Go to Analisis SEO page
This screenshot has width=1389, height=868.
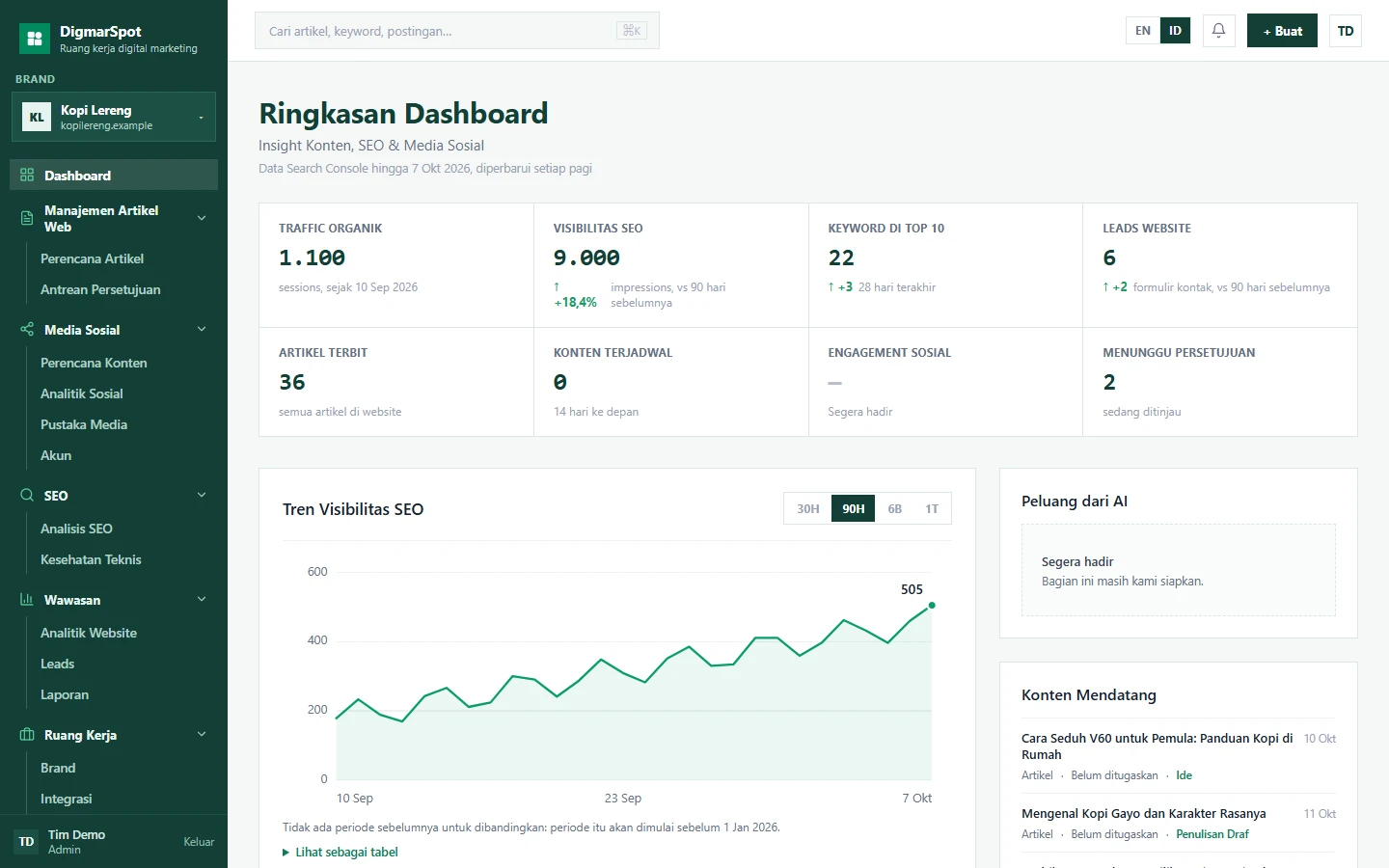point(76,529)
